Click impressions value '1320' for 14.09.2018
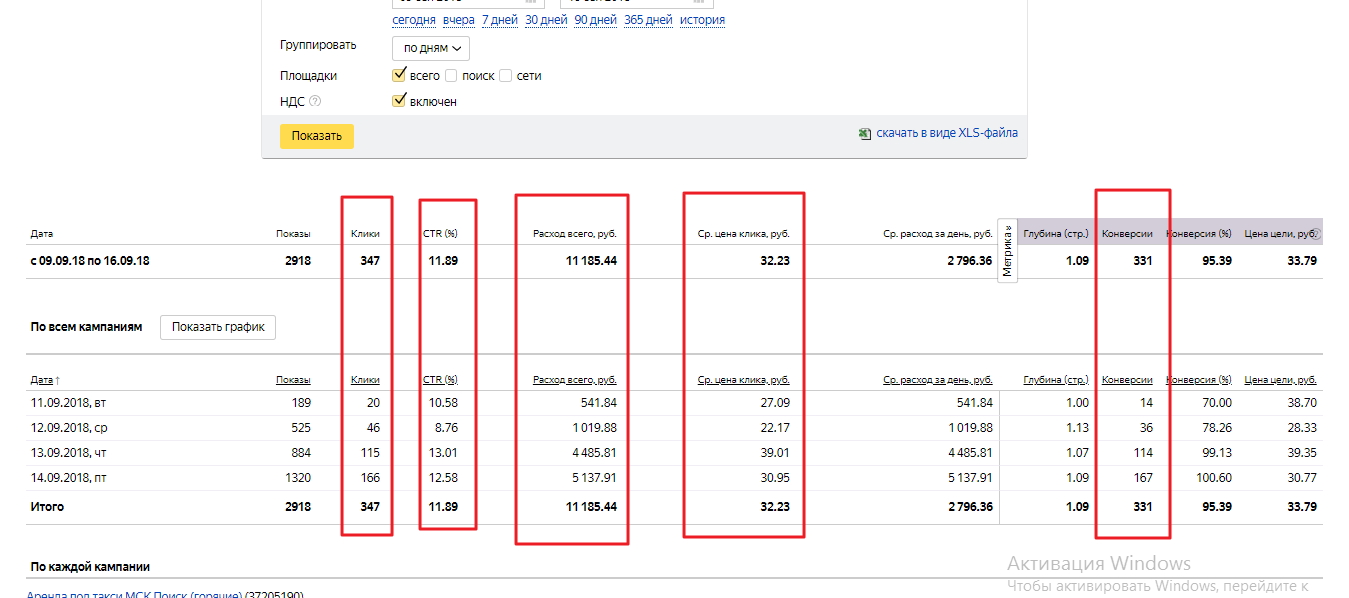This screenshot has height=598, width=1349. pos(297,478)
